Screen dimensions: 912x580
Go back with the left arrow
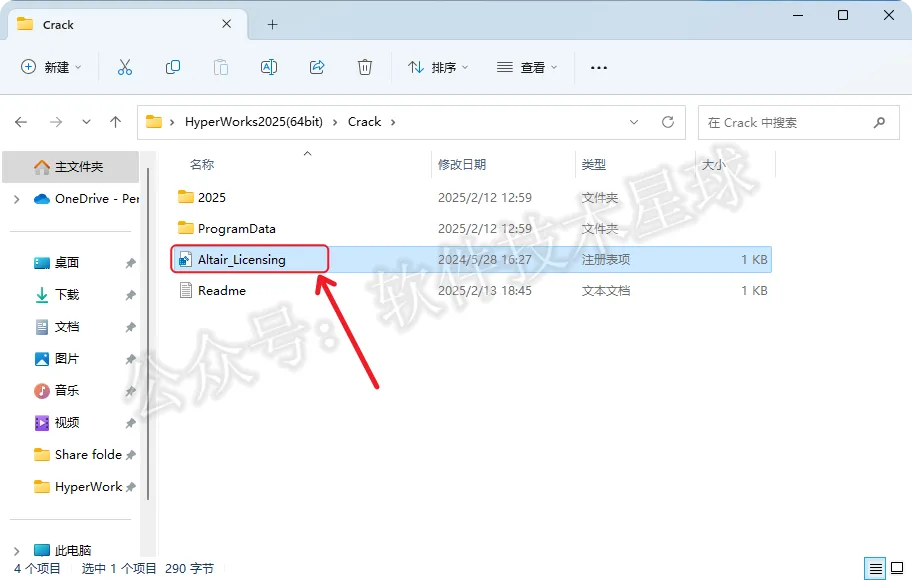(x=21, y=122)
